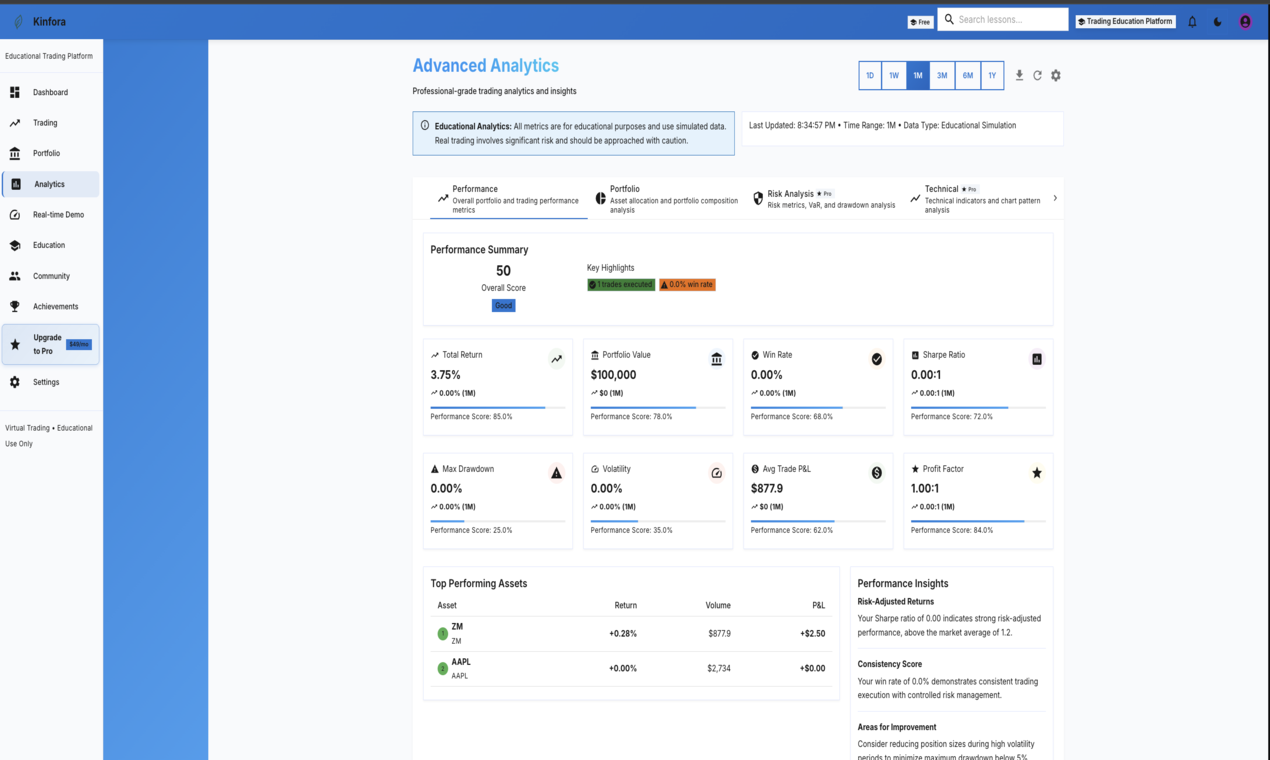
Task: Toggle dark mode moon icon
Action: tap(1218, 21)
